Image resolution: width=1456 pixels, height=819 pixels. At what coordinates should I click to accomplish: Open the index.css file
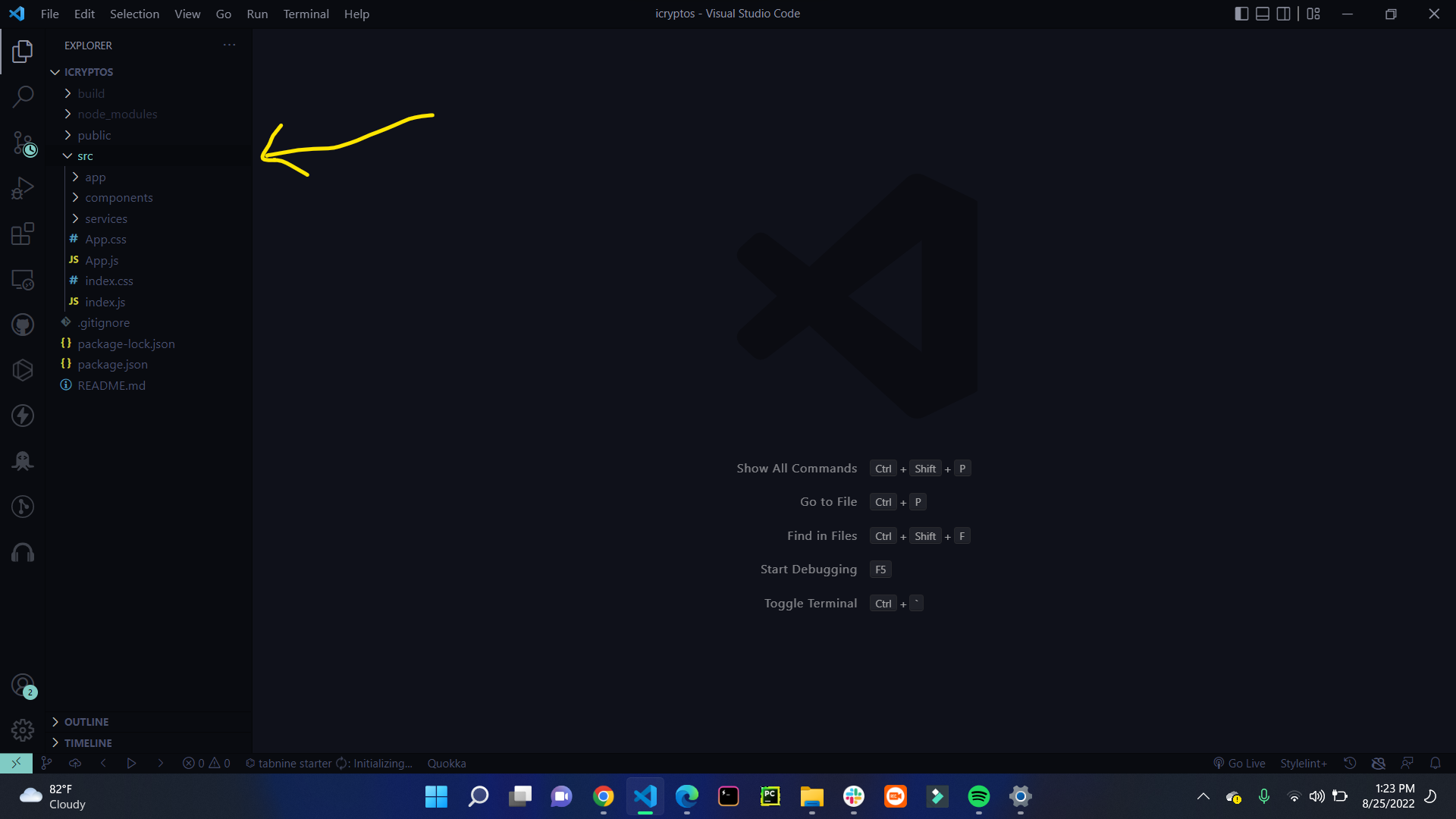pos(108,281)
